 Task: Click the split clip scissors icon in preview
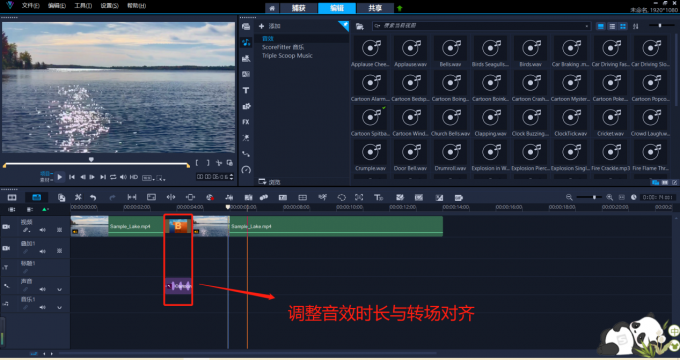(219, 163)
